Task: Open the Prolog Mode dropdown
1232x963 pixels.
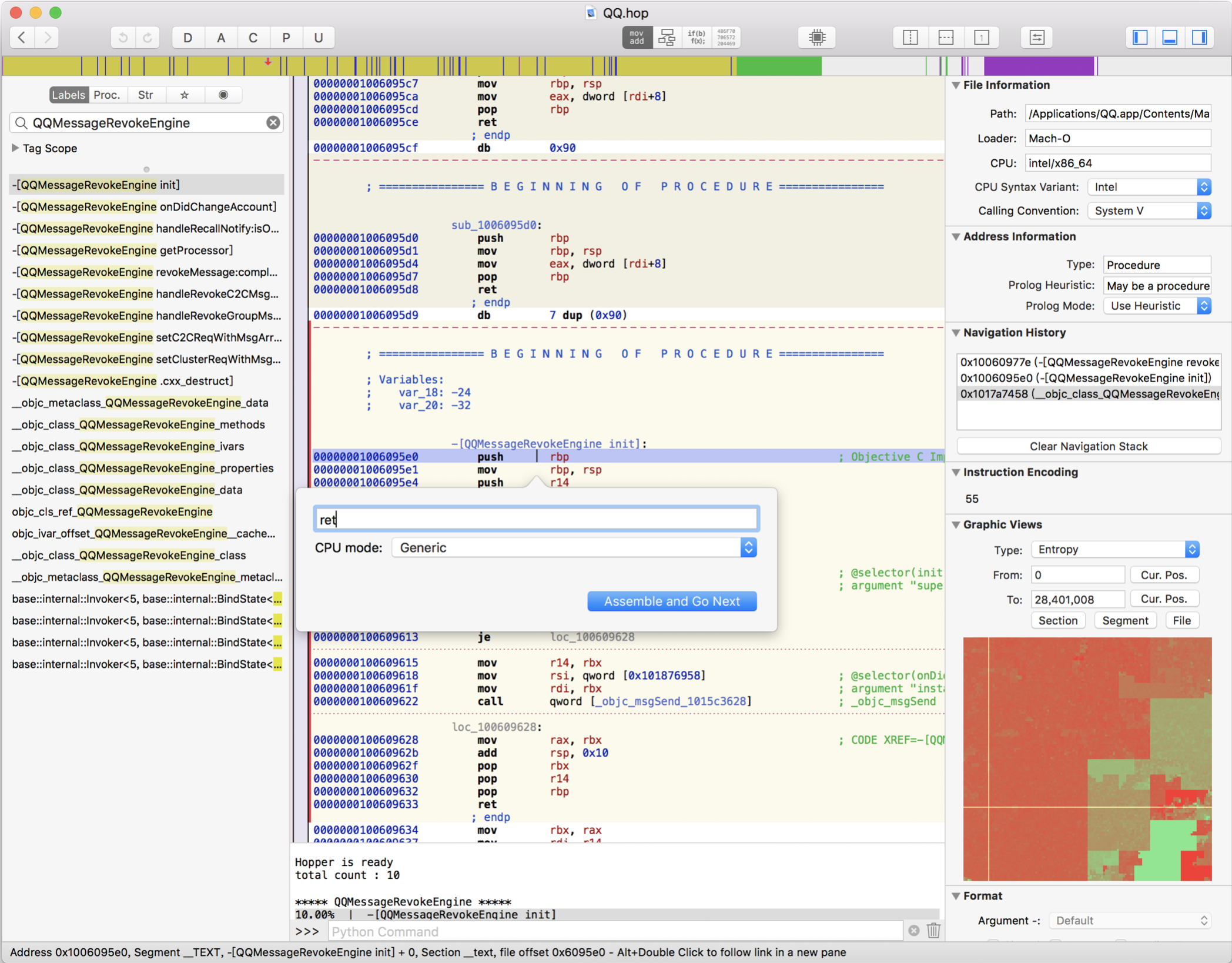Action: coord(1157,306)
